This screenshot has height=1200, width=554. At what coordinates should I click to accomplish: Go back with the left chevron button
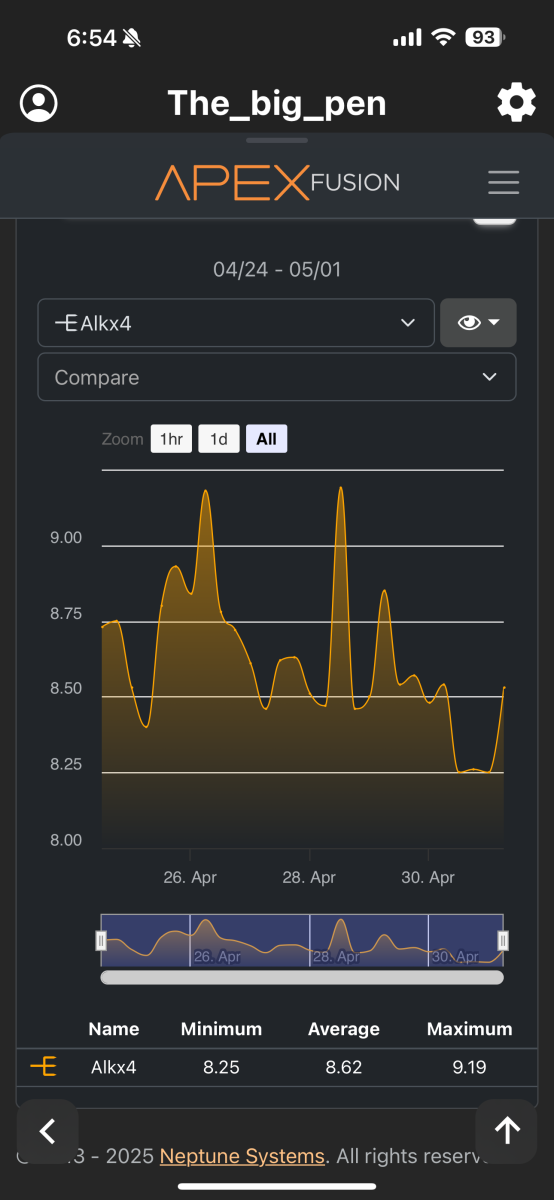(x=47, y=1130)
